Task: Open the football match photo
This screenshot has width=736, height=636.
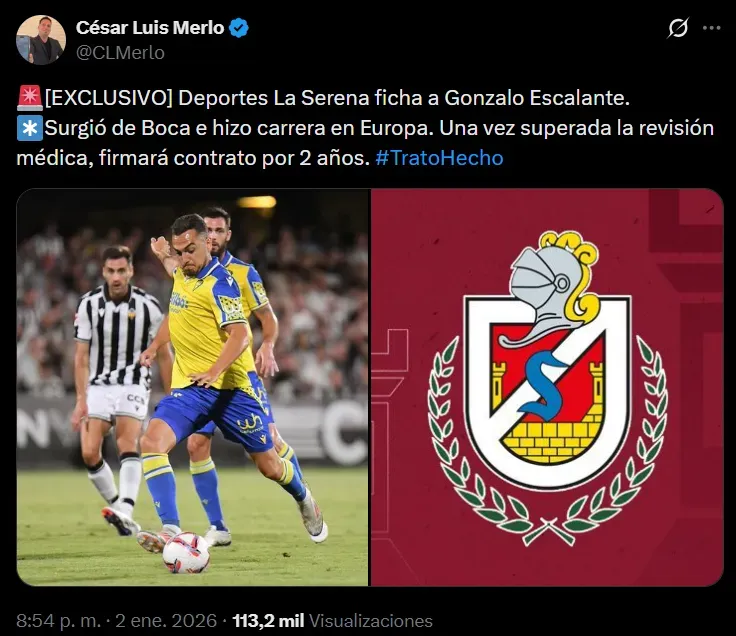Action: [192, 387]
